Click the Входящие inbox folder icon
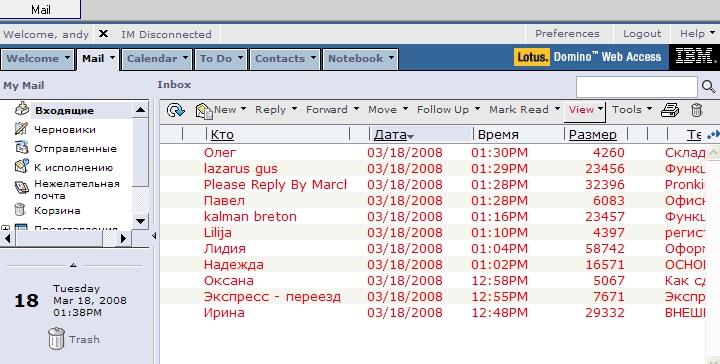Image resolution: width=720 pixels, height=364 pixels. tap(22, 109)
